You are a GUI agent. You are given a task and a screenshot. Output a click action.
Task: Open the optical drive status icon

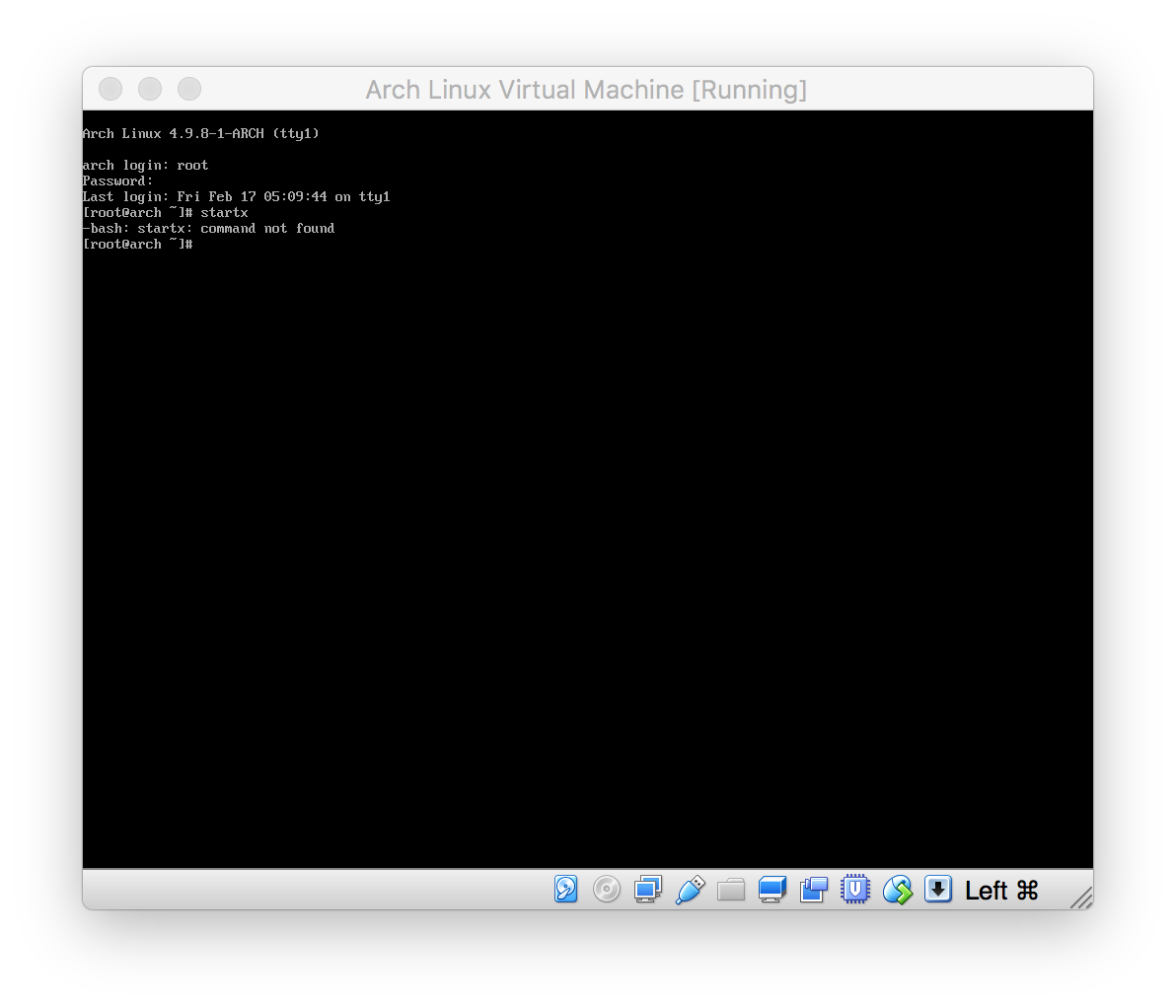(x=607, y=890)
